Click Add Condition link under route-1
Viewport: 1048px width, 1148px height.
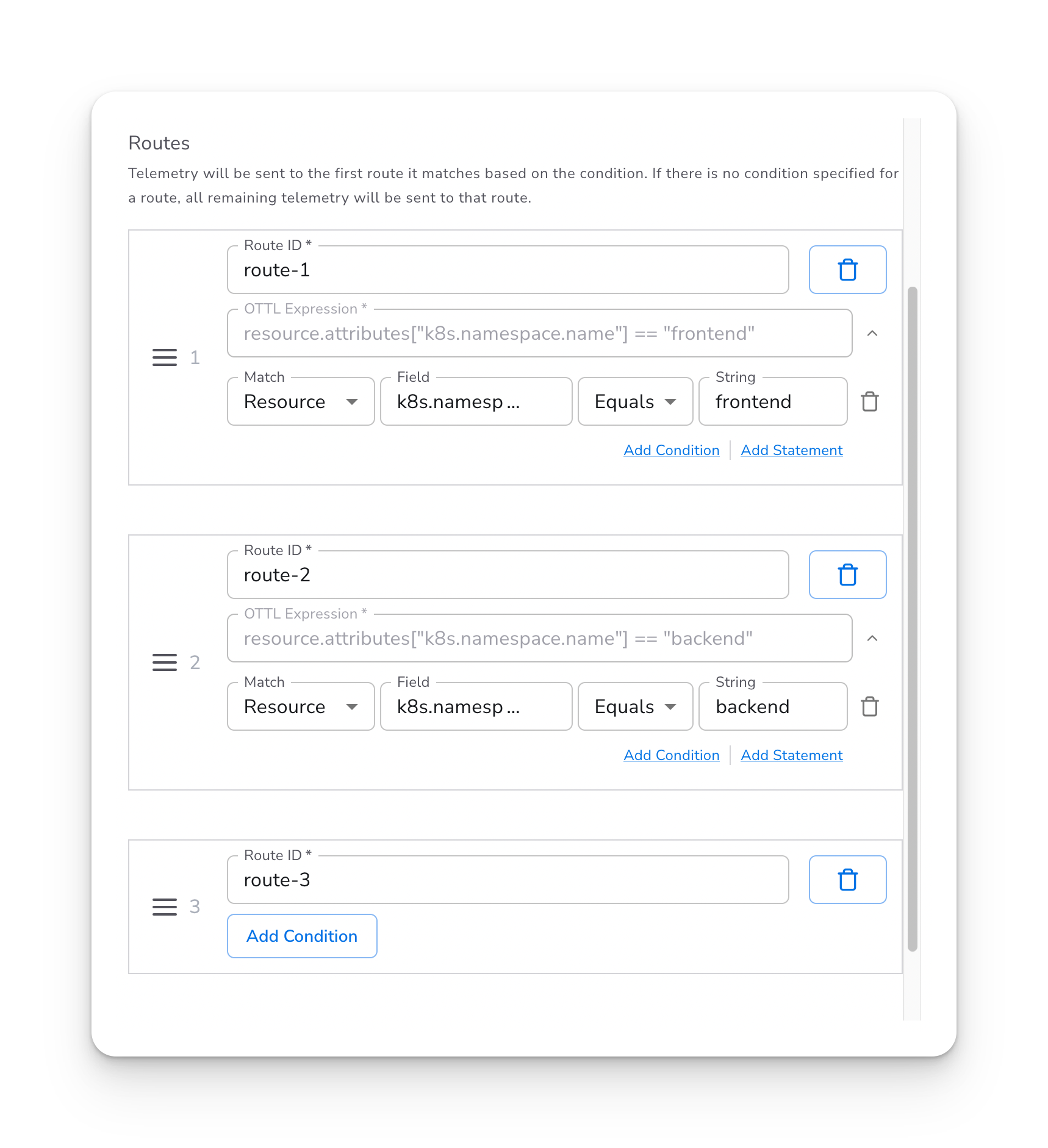(671, 450)
